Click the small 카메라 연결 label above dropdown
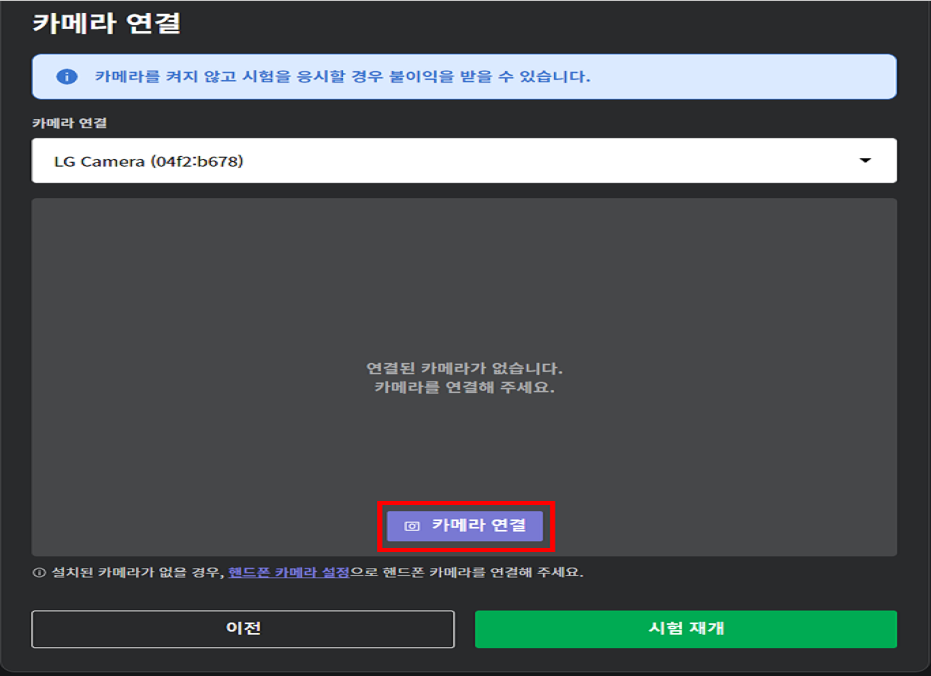931x676 pixels. [69, 123]
